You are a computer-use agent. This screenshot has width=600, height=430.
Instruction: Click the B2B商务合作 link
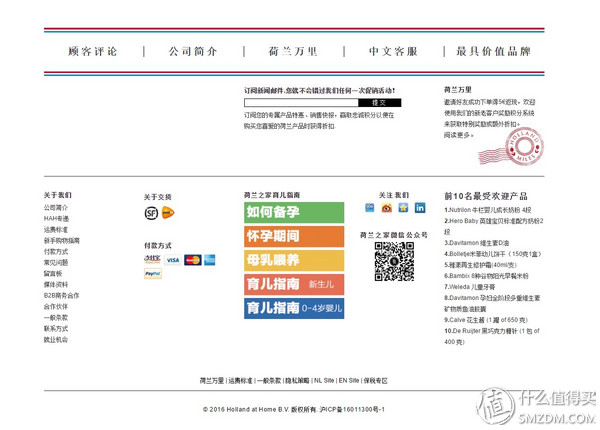(62, 296)
